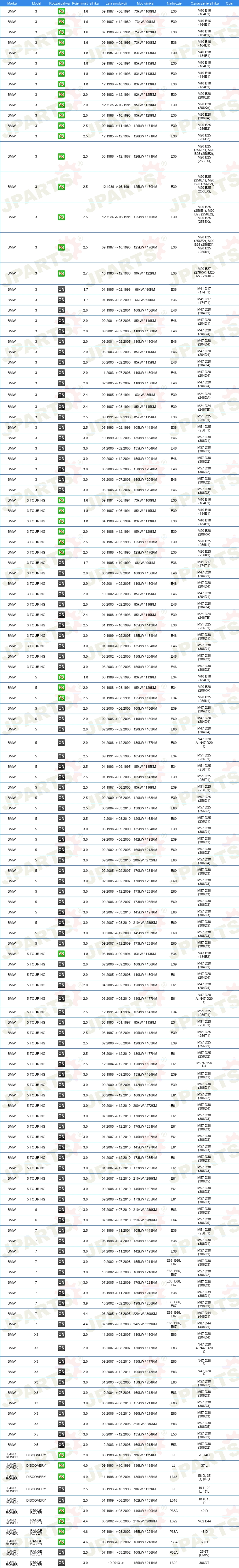Click the petrol icon for BMW 3 2.7 engine
The height and width of the screenshot is (1568, 239).
[x=61, y=273]
